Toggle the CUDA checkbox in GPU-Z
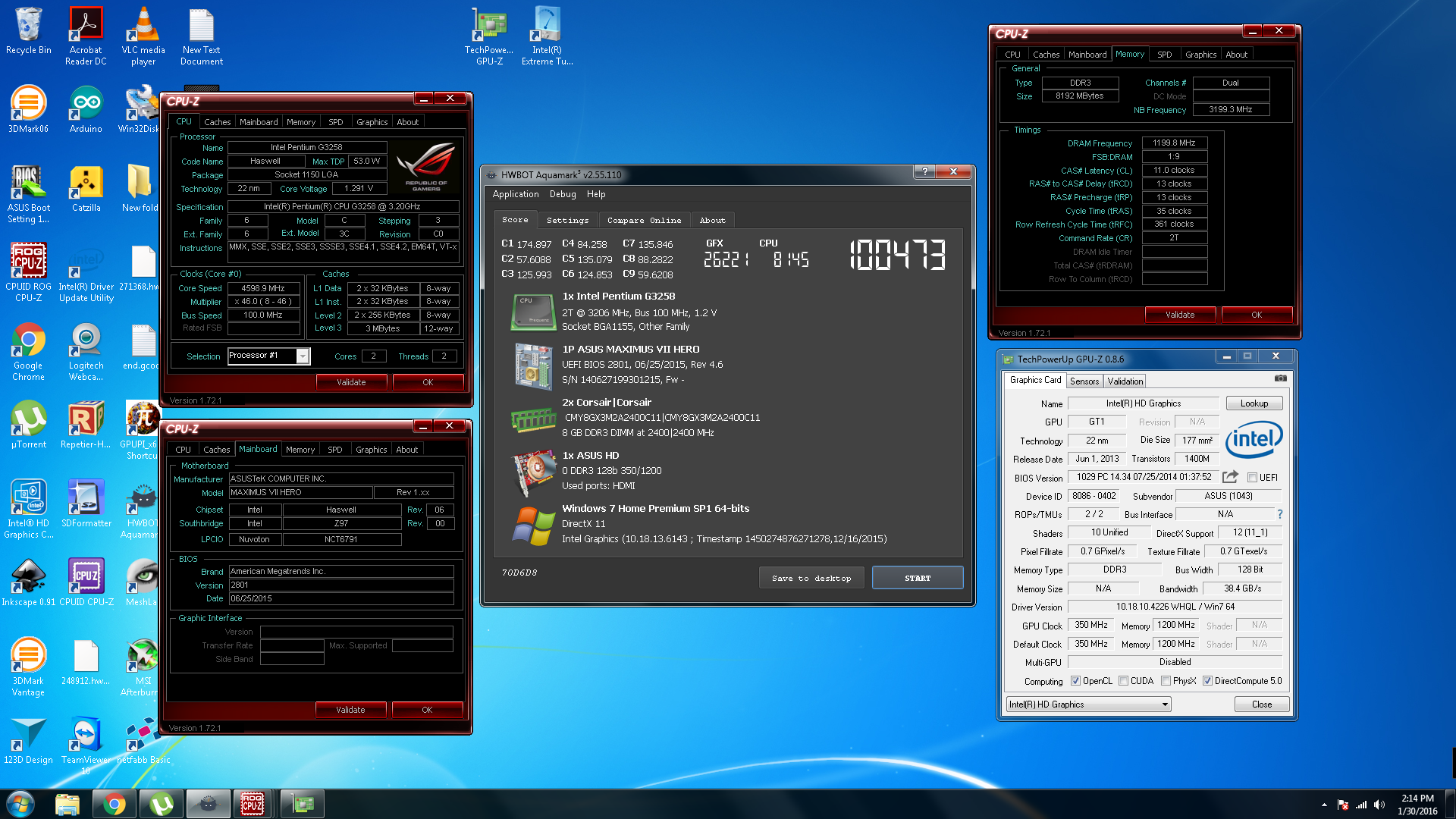 pyautogui.click(x=1123, y=681)
